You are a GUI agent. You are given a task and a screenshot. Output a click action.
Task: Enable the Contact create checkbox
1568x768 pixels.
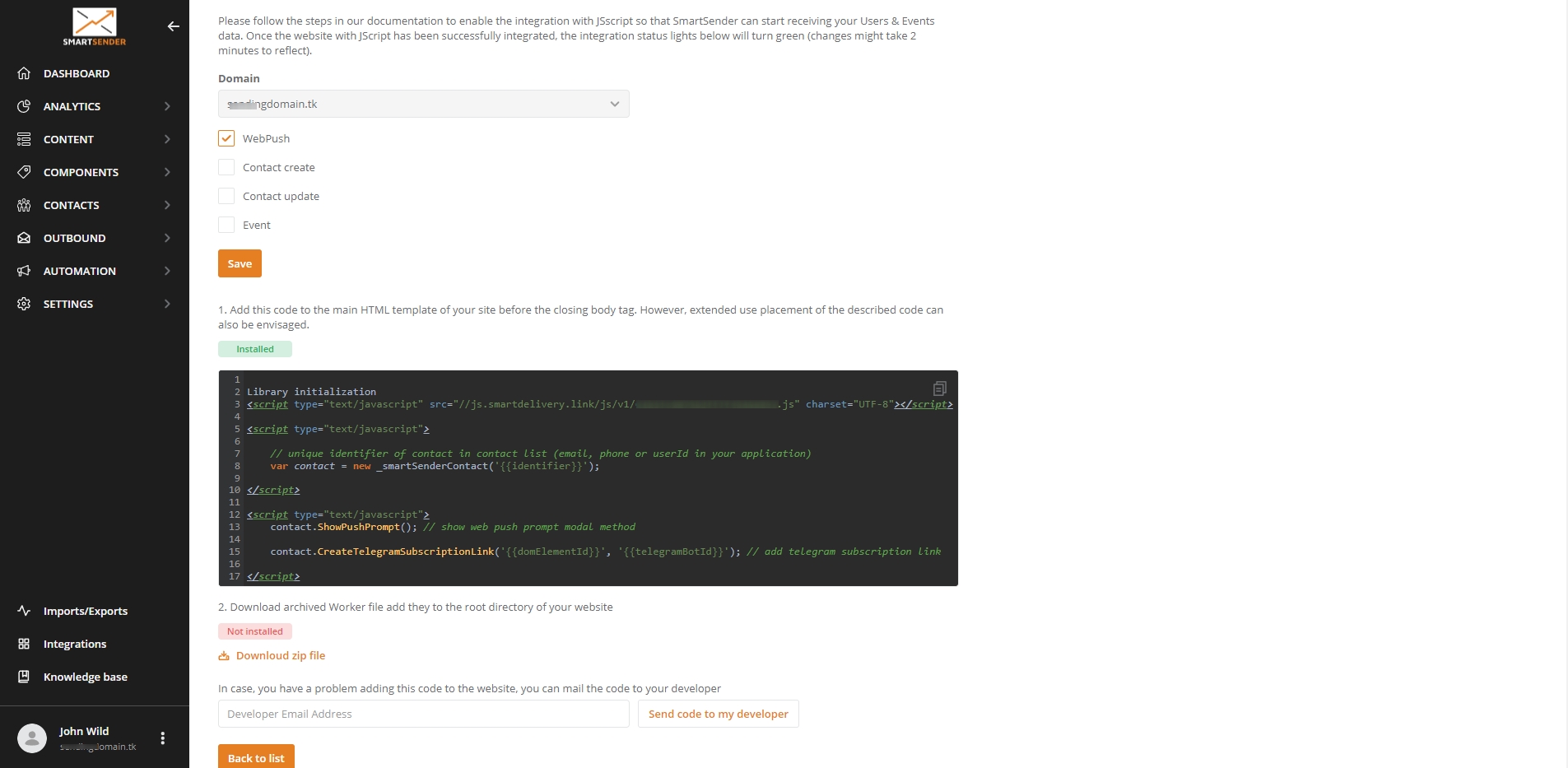pyautogui.click(x=226, y=167)
